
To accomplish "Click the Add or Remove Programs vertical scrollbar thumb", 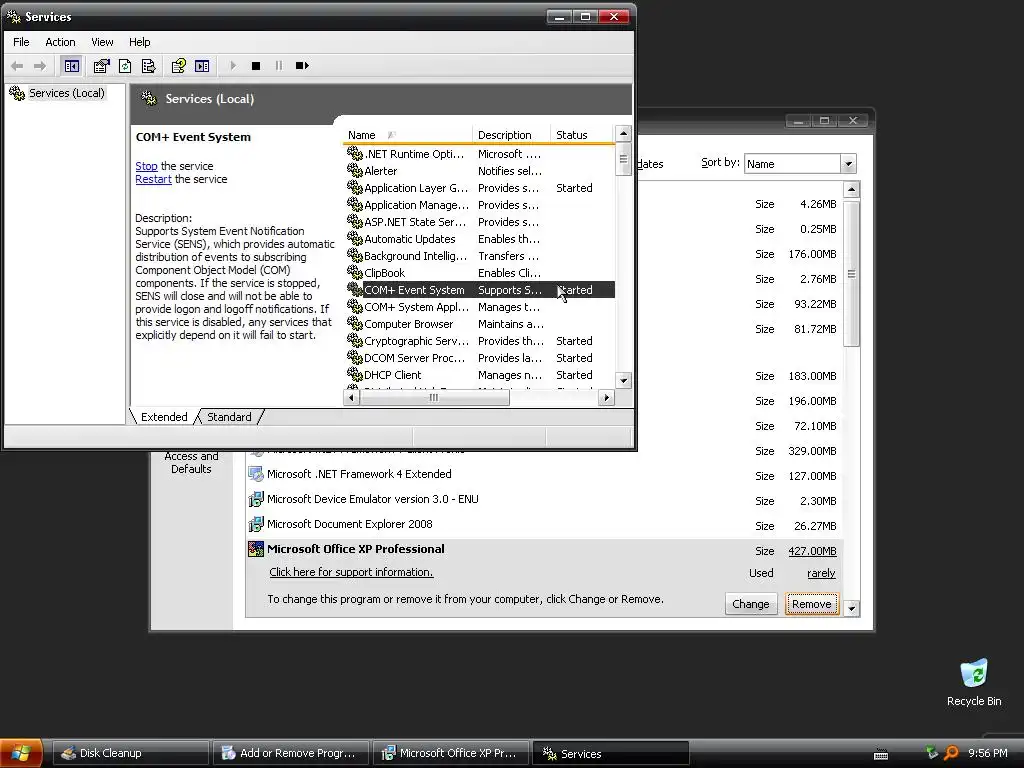I will pos(852,274).
